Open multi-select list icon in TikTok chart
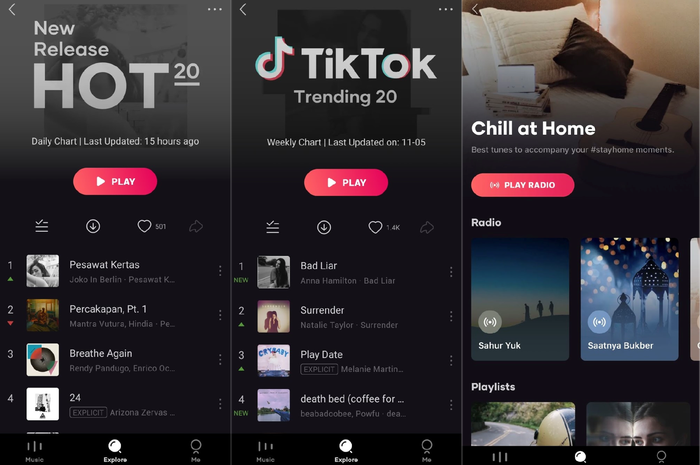This screenshot has height=465, width=700. point(272,227)
